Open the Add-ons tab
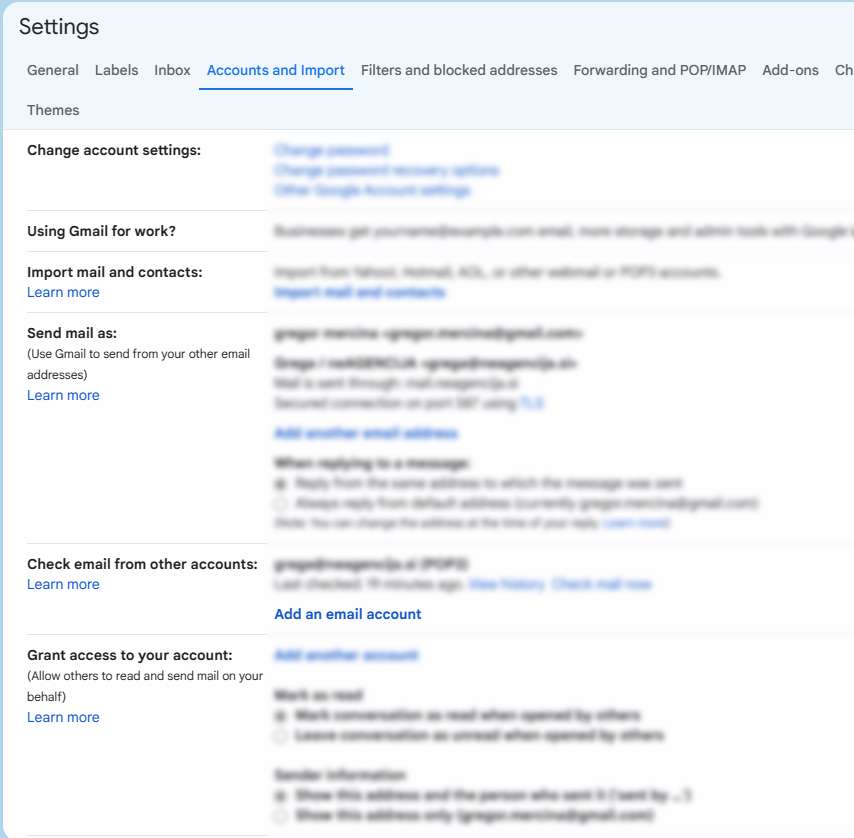Image resolution: width=854 pixels, height=838 pixels. [x=790, y=70]
